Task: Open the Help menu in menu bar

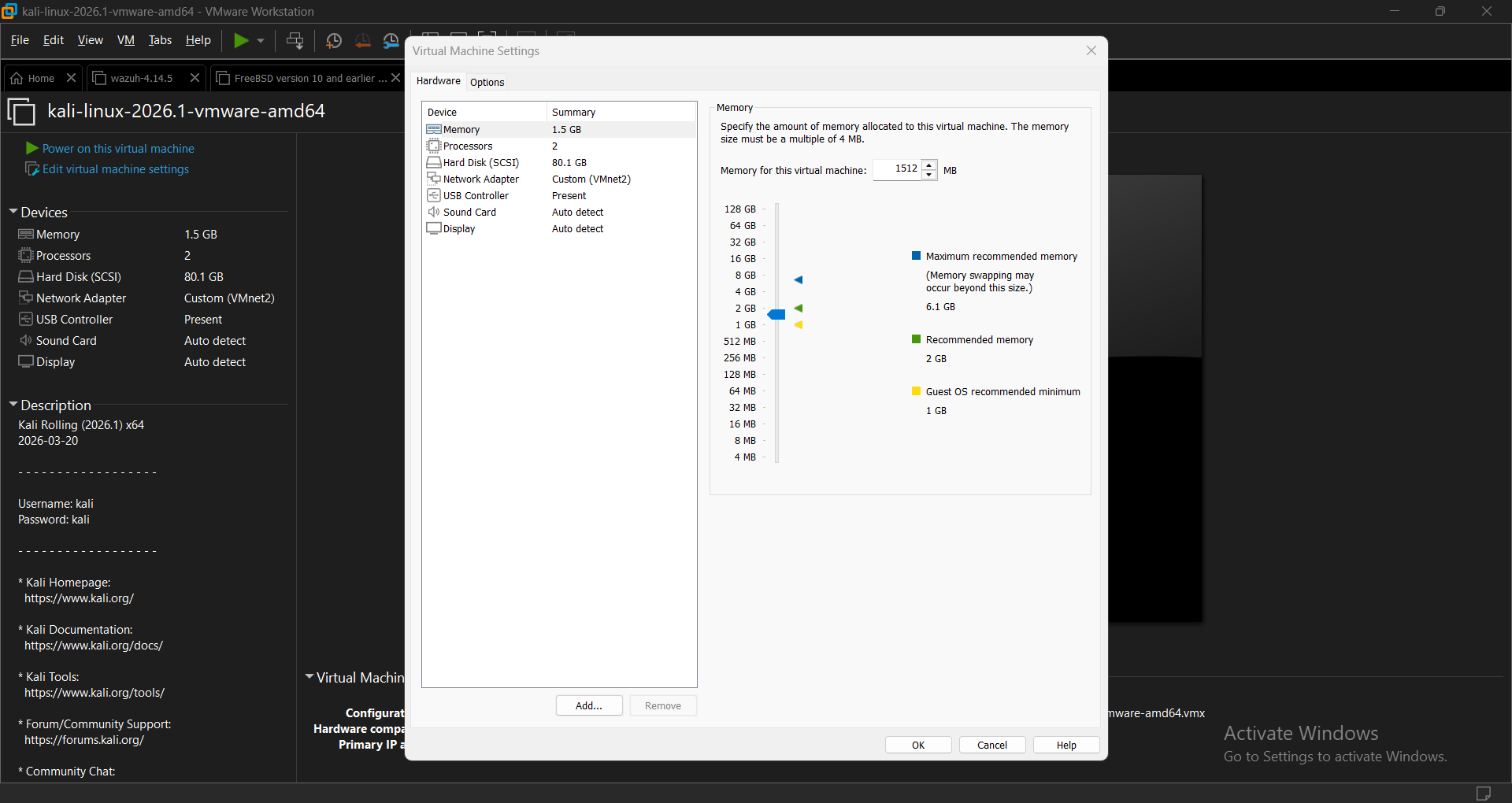Action: (x=198, y=40)
